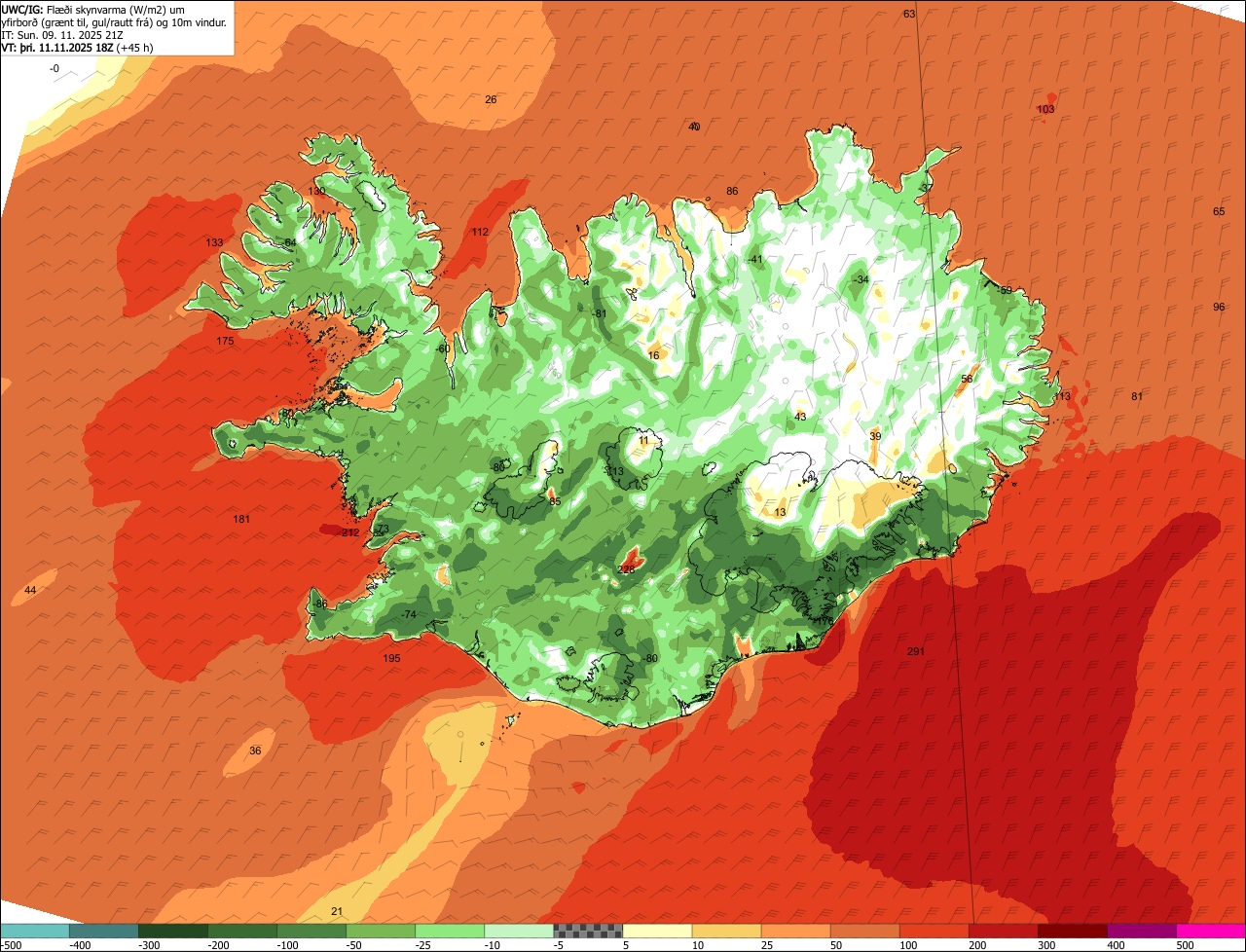The image size is (1246, 952).
Task: Click the red legend swatch between 100 and 200
Action: 934,931
